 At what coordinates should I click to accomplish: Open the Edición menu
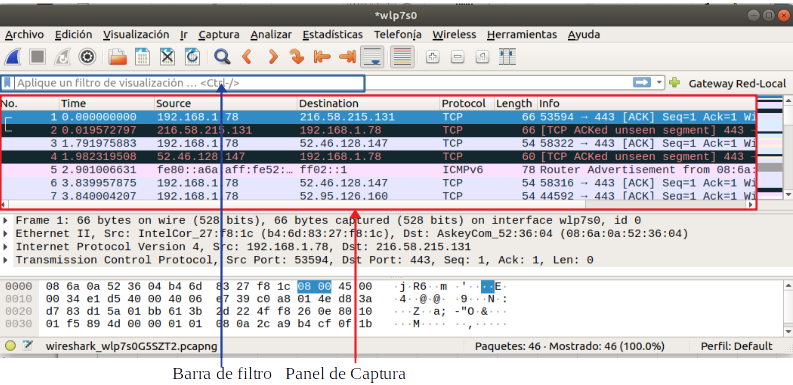(74, 35)
